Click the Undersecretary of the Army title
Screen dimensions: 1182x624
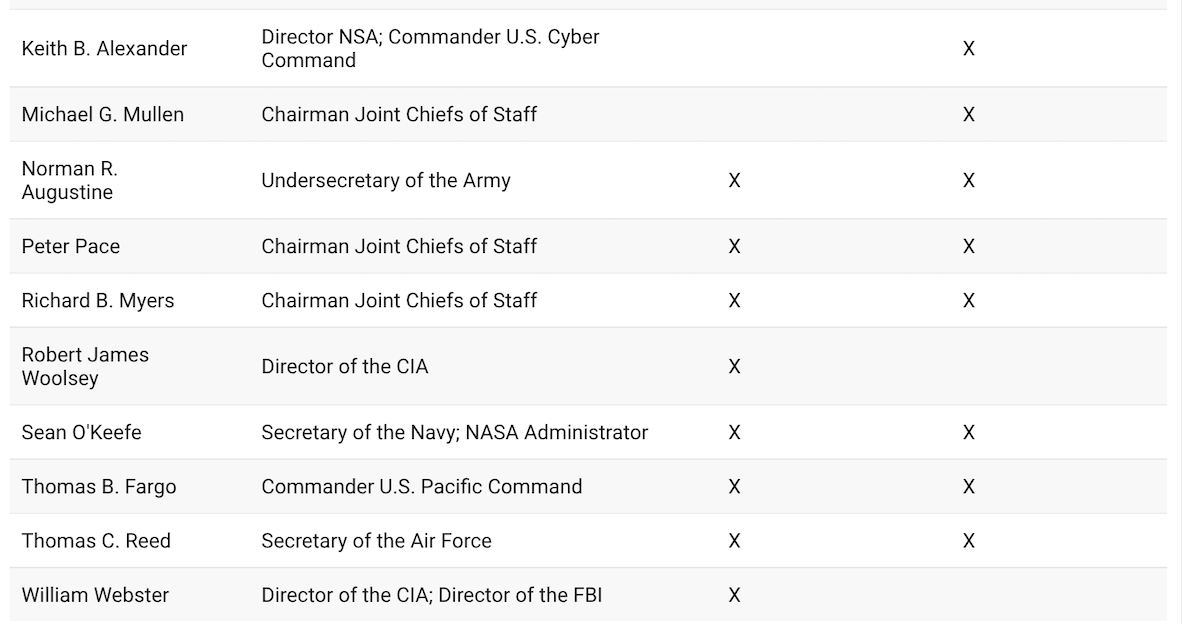386,181
